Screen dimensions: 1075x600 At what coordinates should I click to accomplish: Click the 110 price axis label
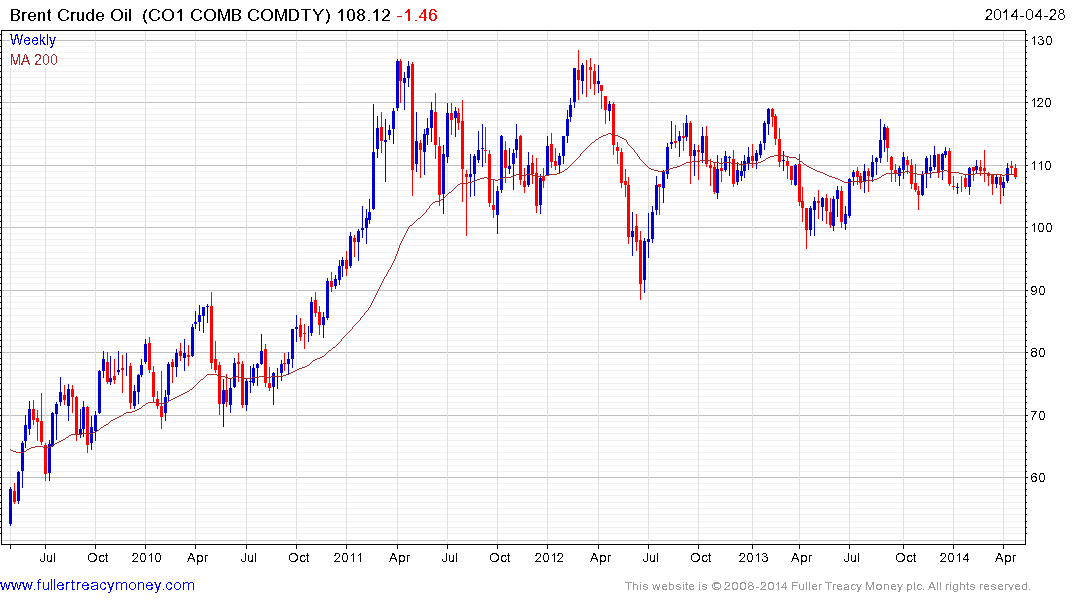1041,165
